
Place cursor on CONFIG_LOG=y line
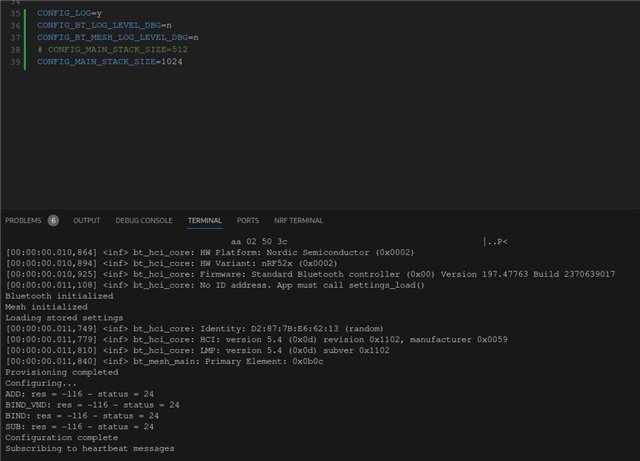pos(69,13)
